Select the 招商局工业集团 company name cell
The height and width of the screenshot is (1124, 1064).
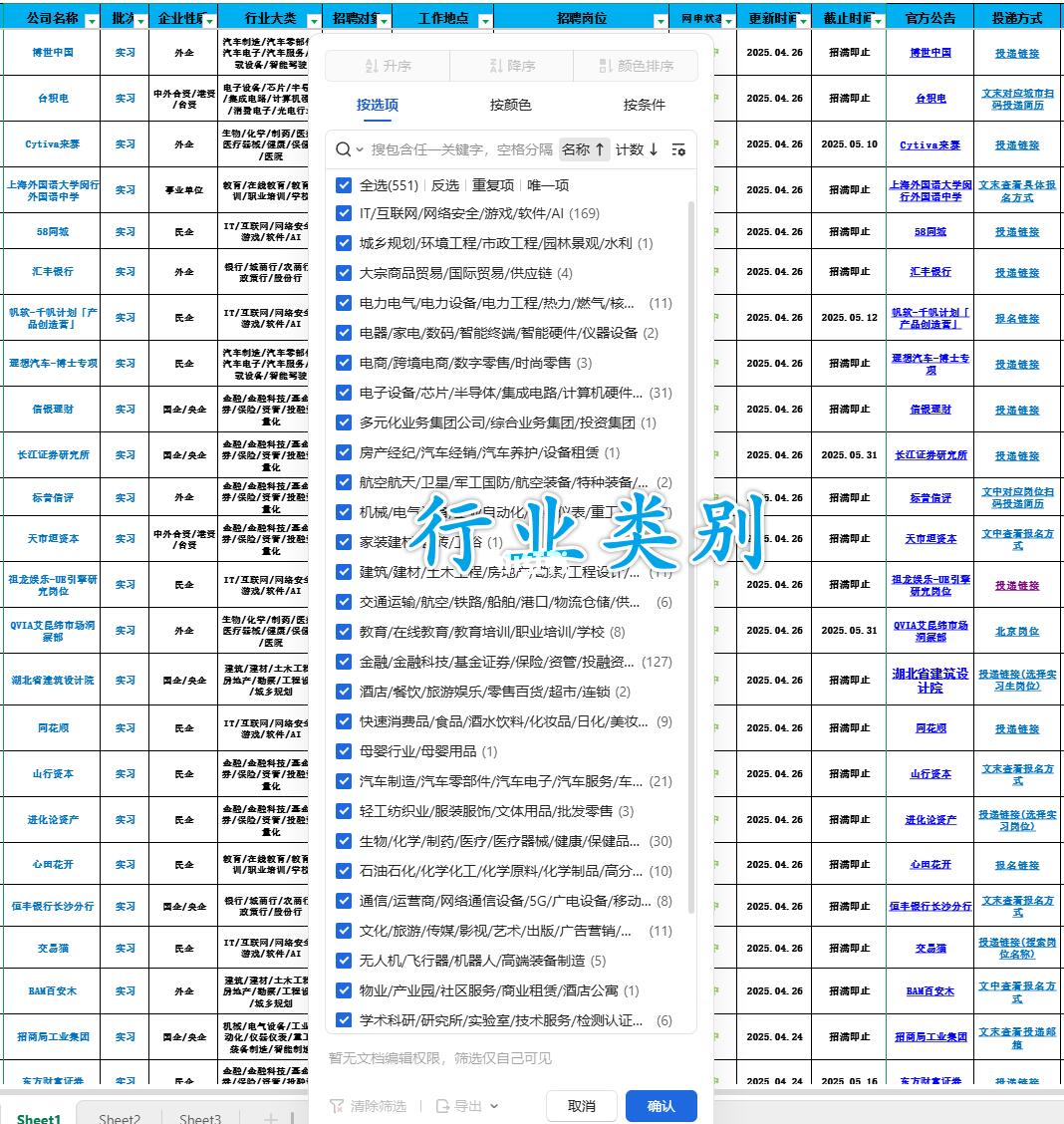[x=53, y=1036]
